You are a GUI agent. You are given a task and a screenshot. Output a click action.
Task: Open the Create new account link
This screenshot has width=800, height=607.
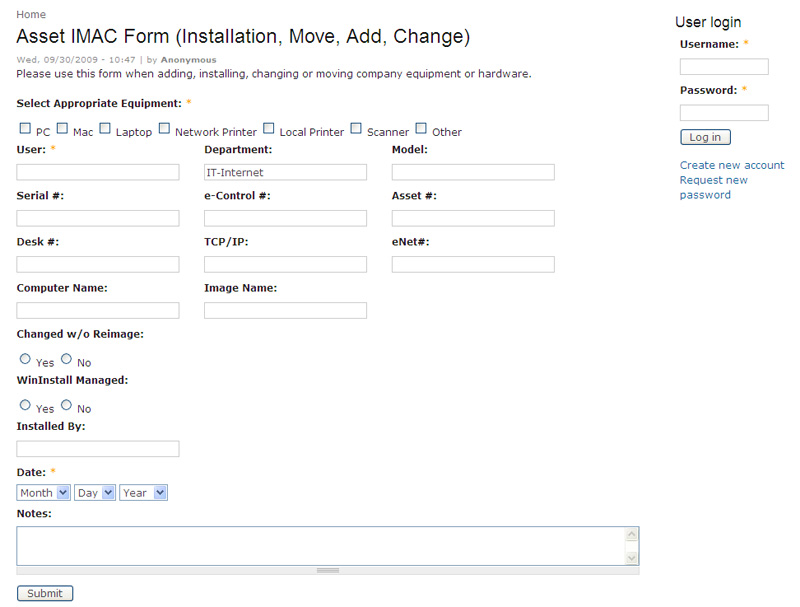[732, 165]
